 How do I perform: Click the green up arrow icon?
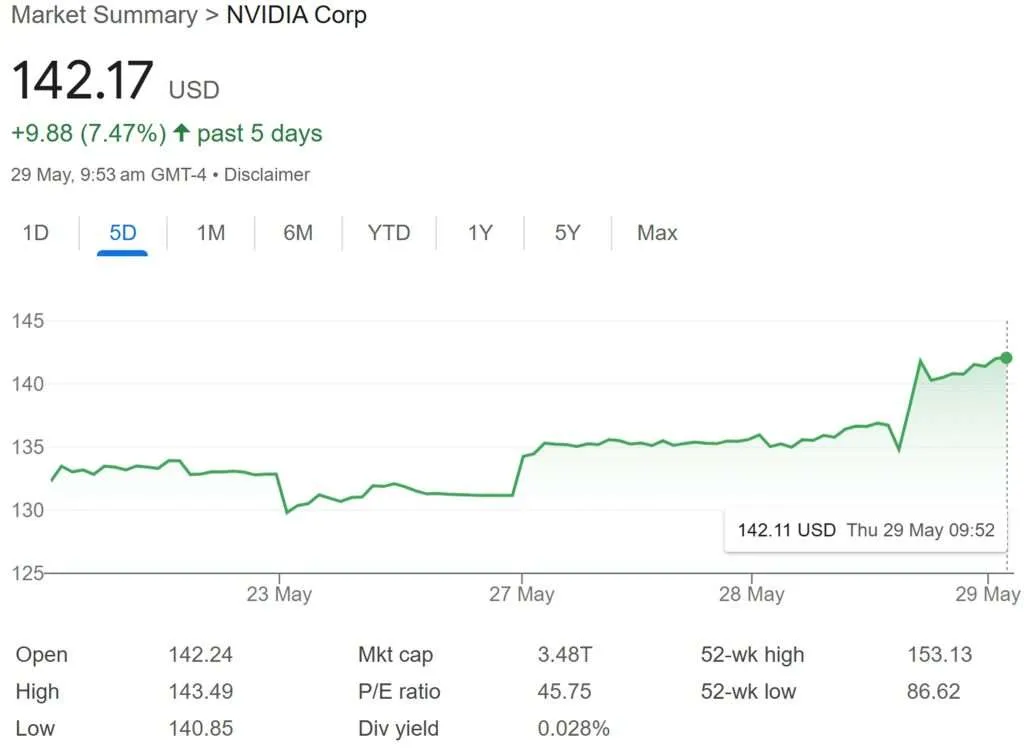[181, 133]
